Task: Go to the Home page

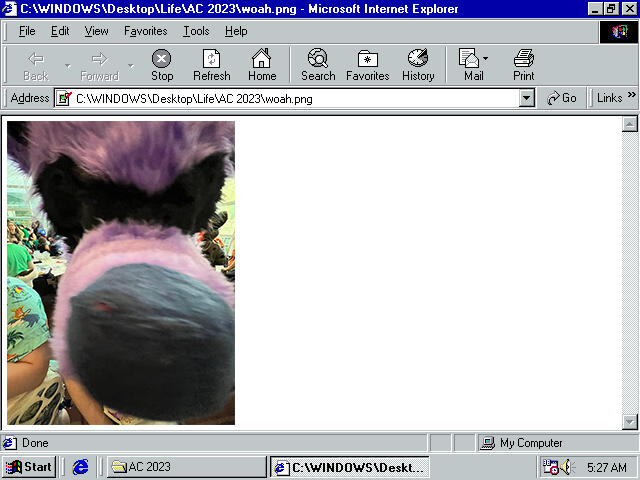Action: click(x=262, y=65)
